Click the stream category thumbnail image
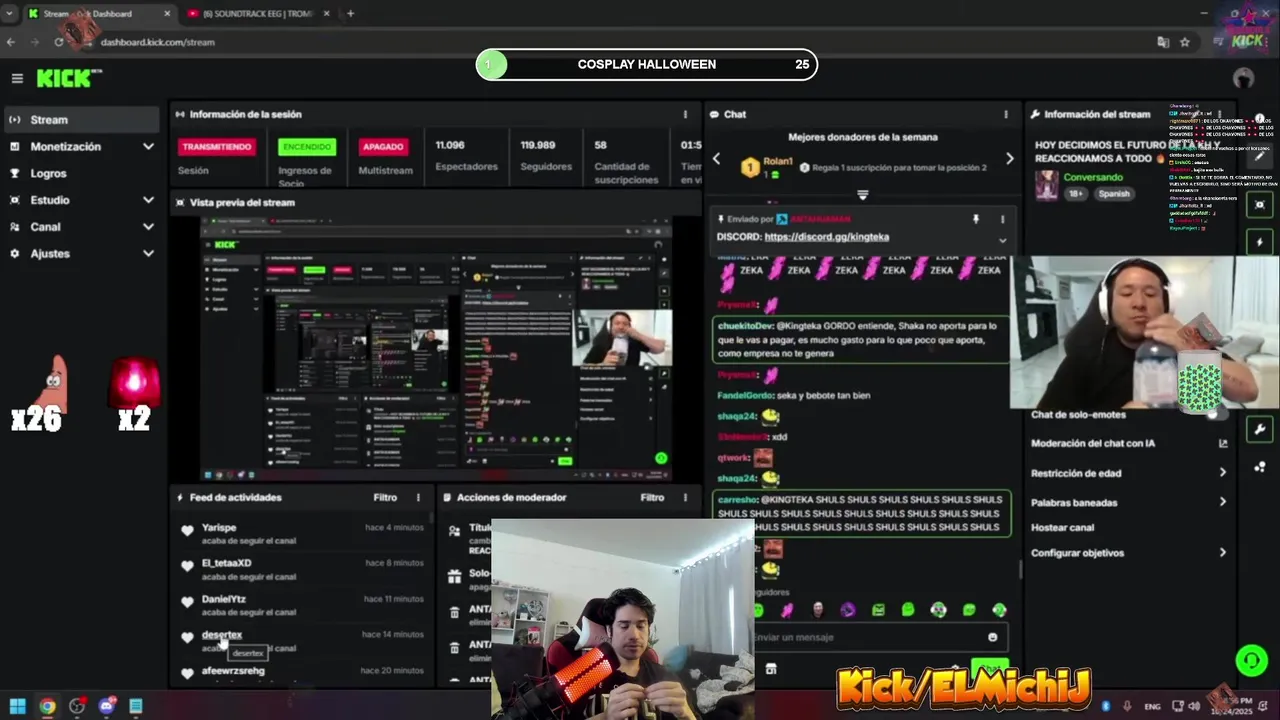The image size is (1280, 720). [1046, 185]
